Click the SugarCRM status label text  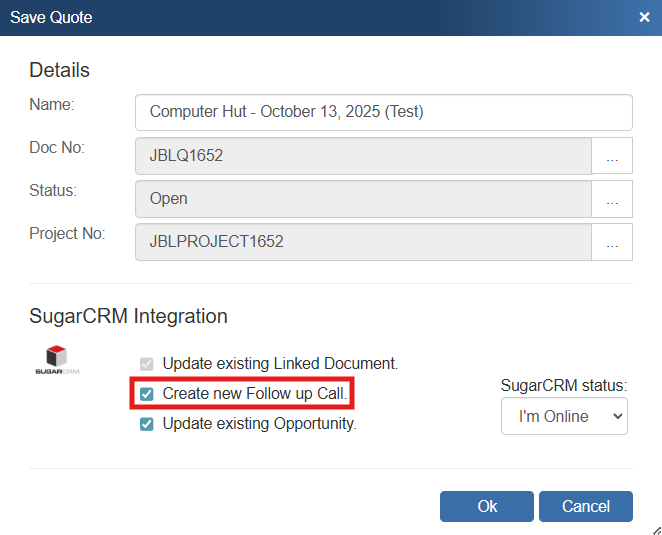point(564,385)
